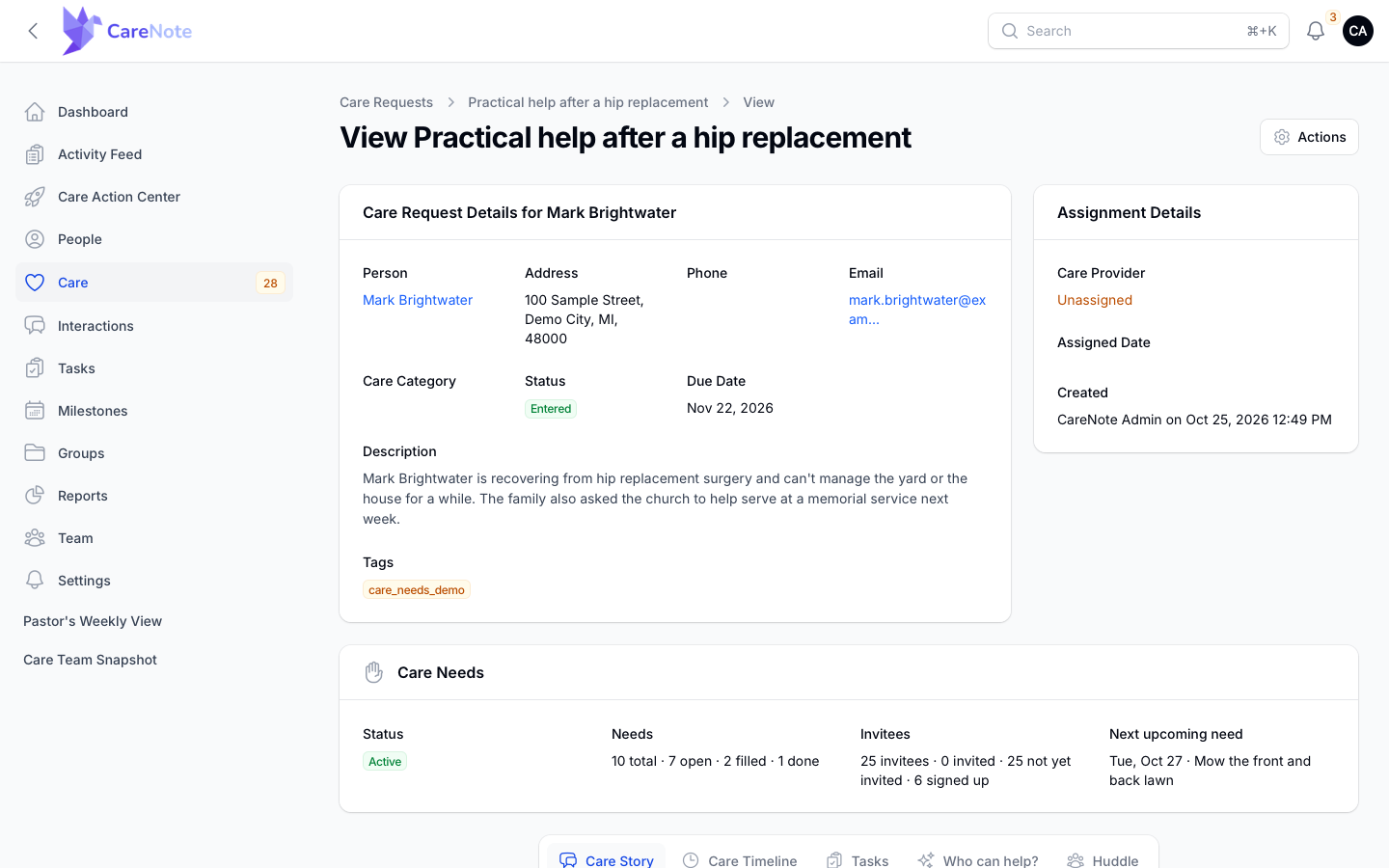
Task: Switch to the Who can help? tab
Action: 978,860
